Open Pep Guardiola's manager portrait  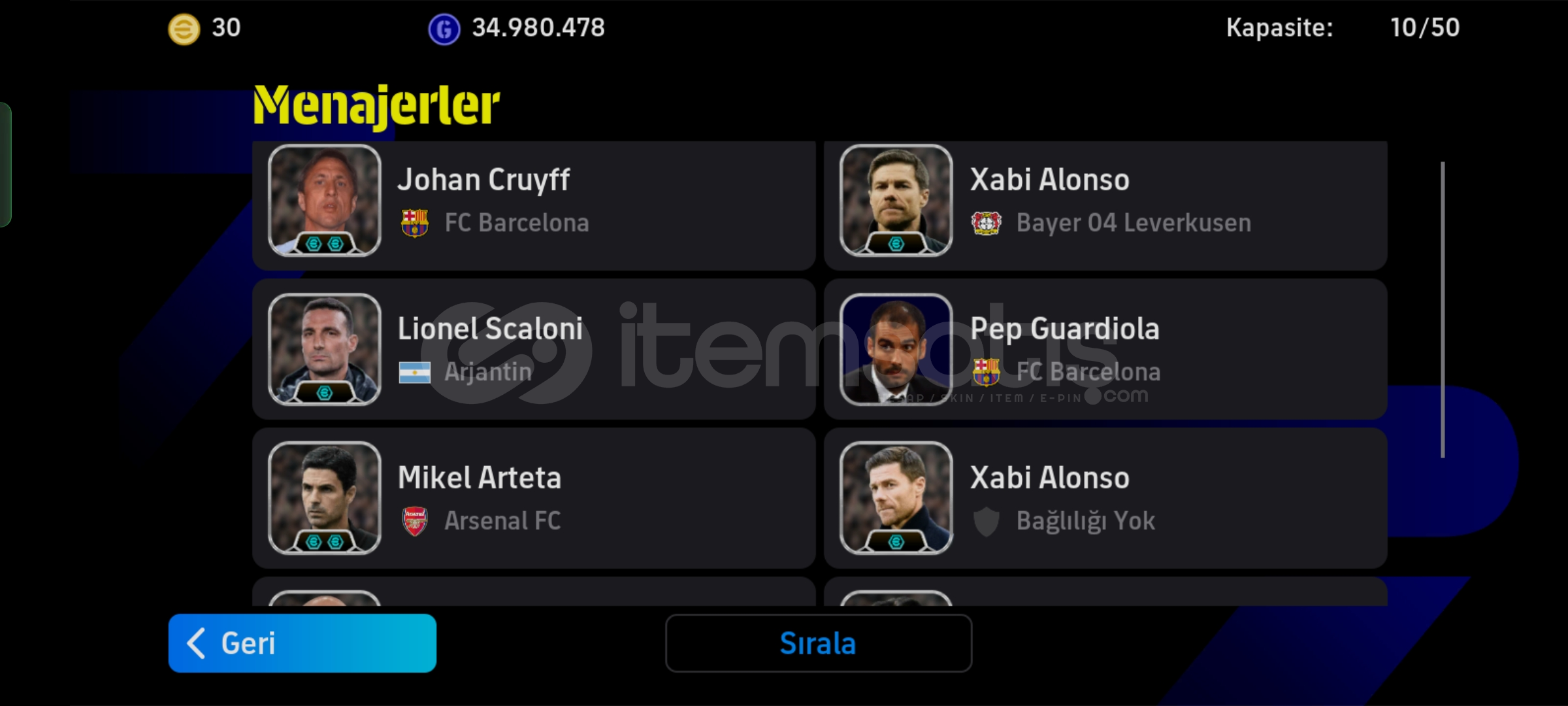click(x=896, y=349)
